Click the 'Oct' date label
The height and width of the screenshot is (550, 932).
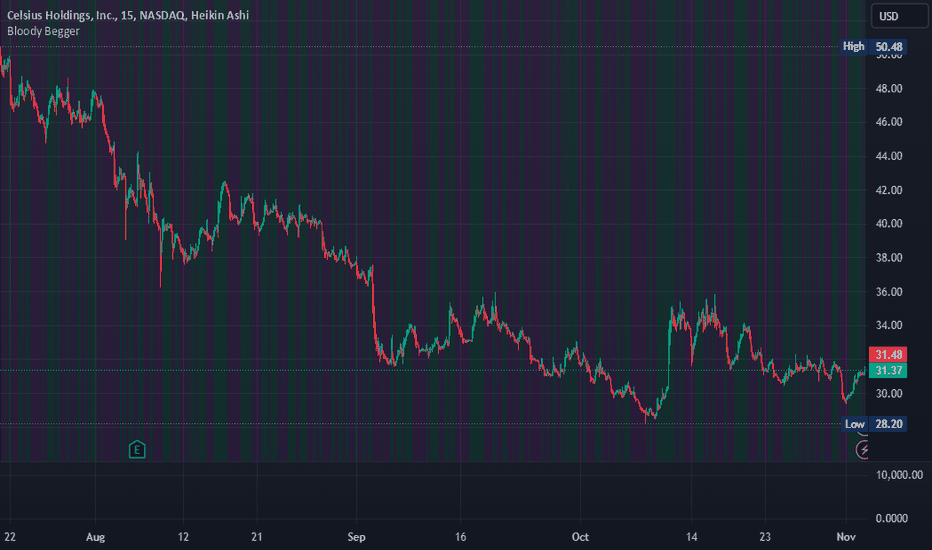pos(580,537)
